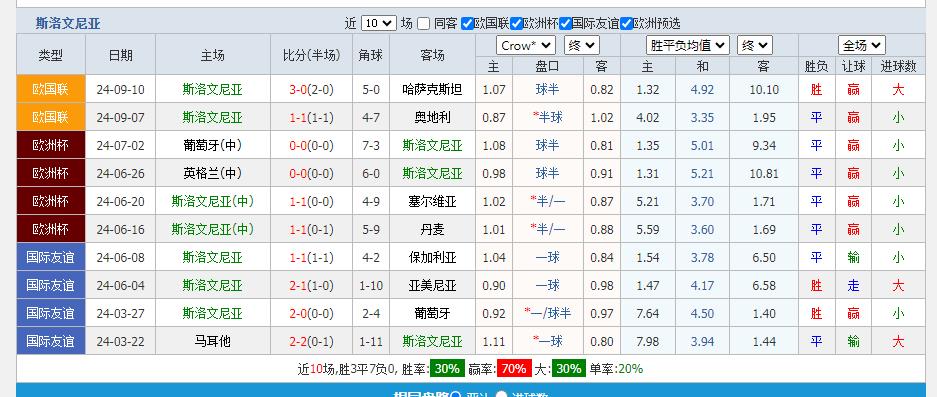Screen dimensions: 937x397
Task: Select the 欧国联 tag on 24-09-07 row
Action: pos(51,118)
